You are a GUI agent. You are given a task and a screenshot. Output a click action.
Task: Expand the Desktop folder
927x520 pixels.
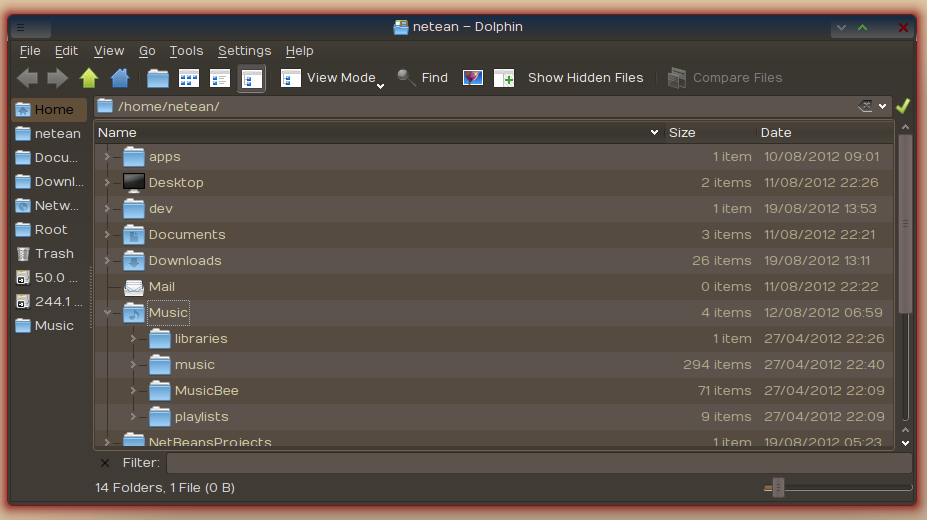[x=107, y=183]
